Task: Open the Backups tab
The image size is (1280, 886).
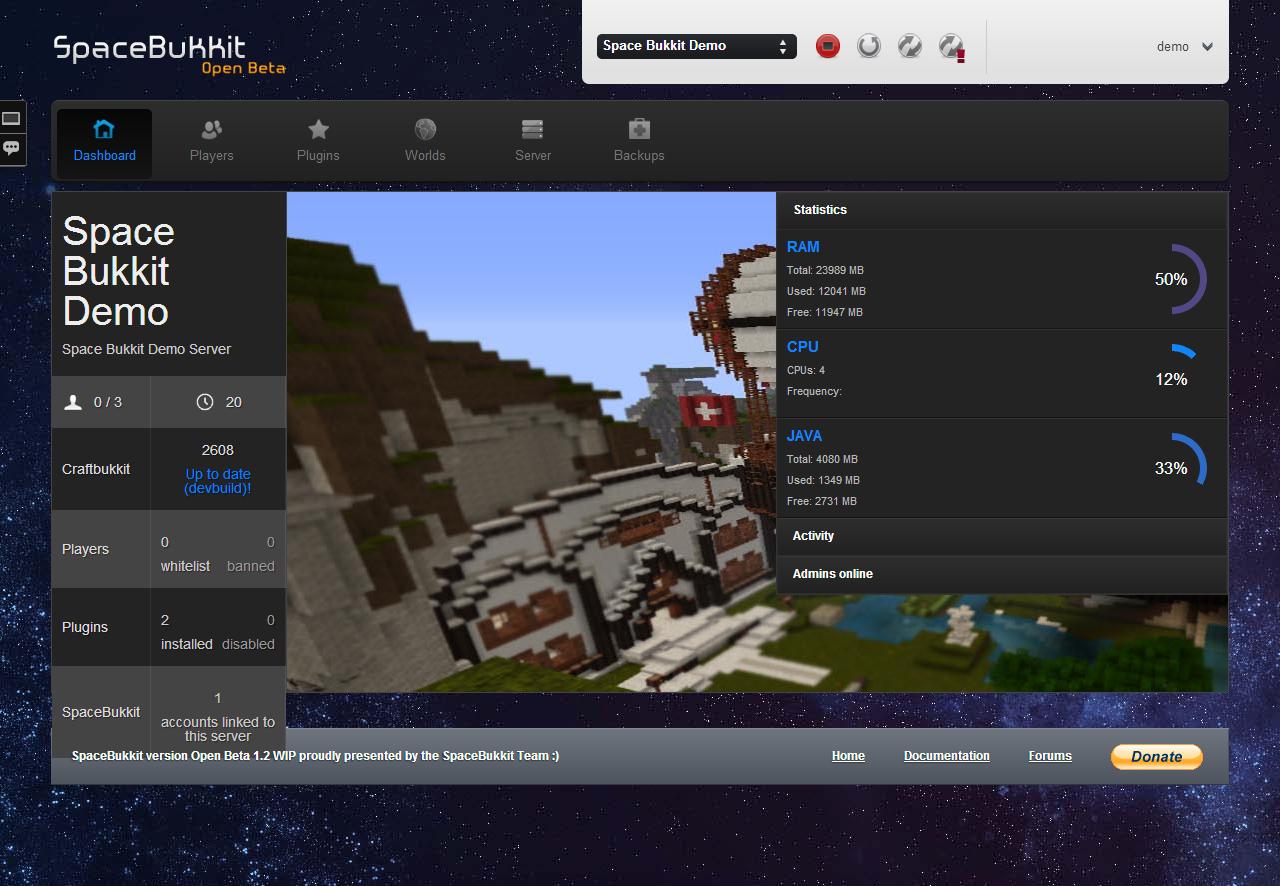Action: pos(639,143)
